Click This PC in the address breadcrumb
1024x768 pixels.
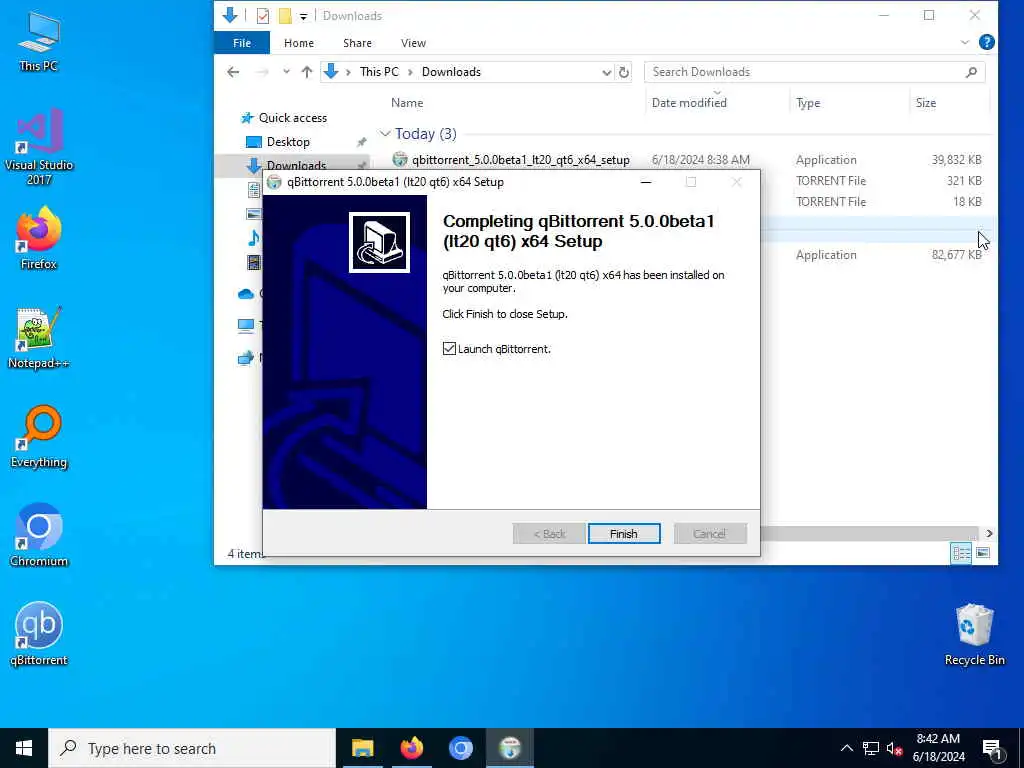(379, 72)
